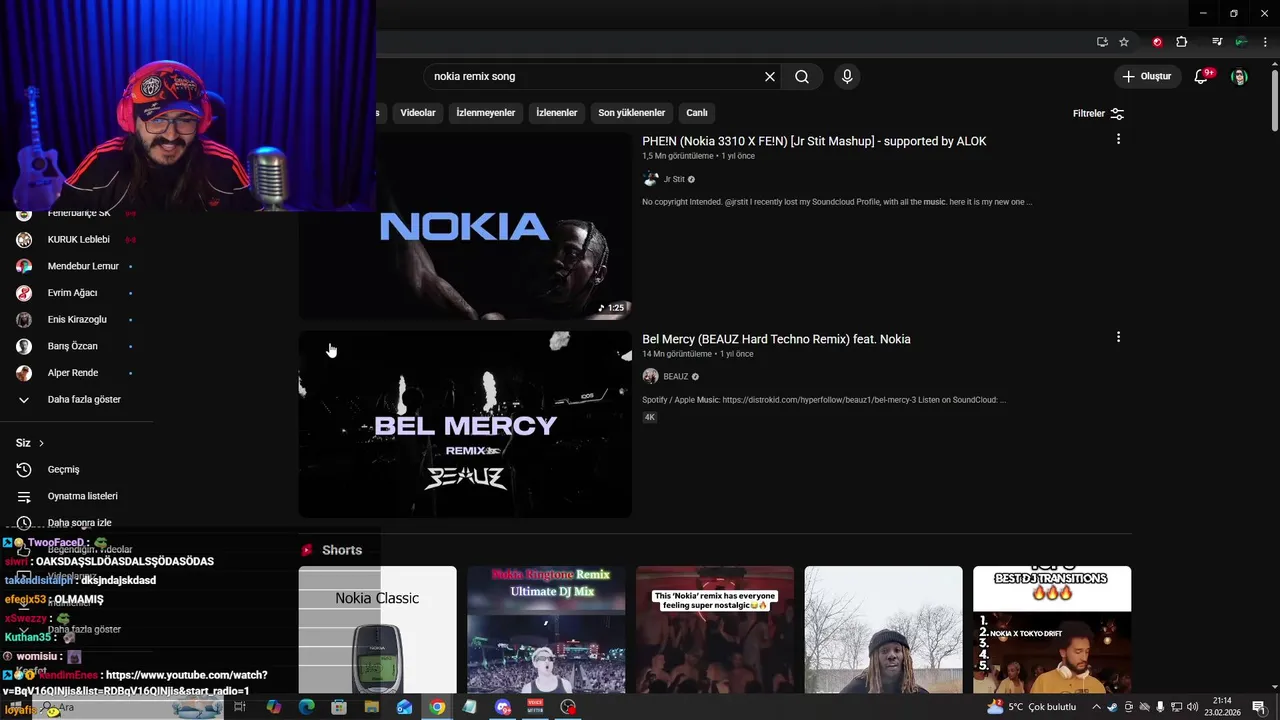Click the Shorts logo icon
The width and height of the screenshot is (1280, 720).
click(307, 550)
